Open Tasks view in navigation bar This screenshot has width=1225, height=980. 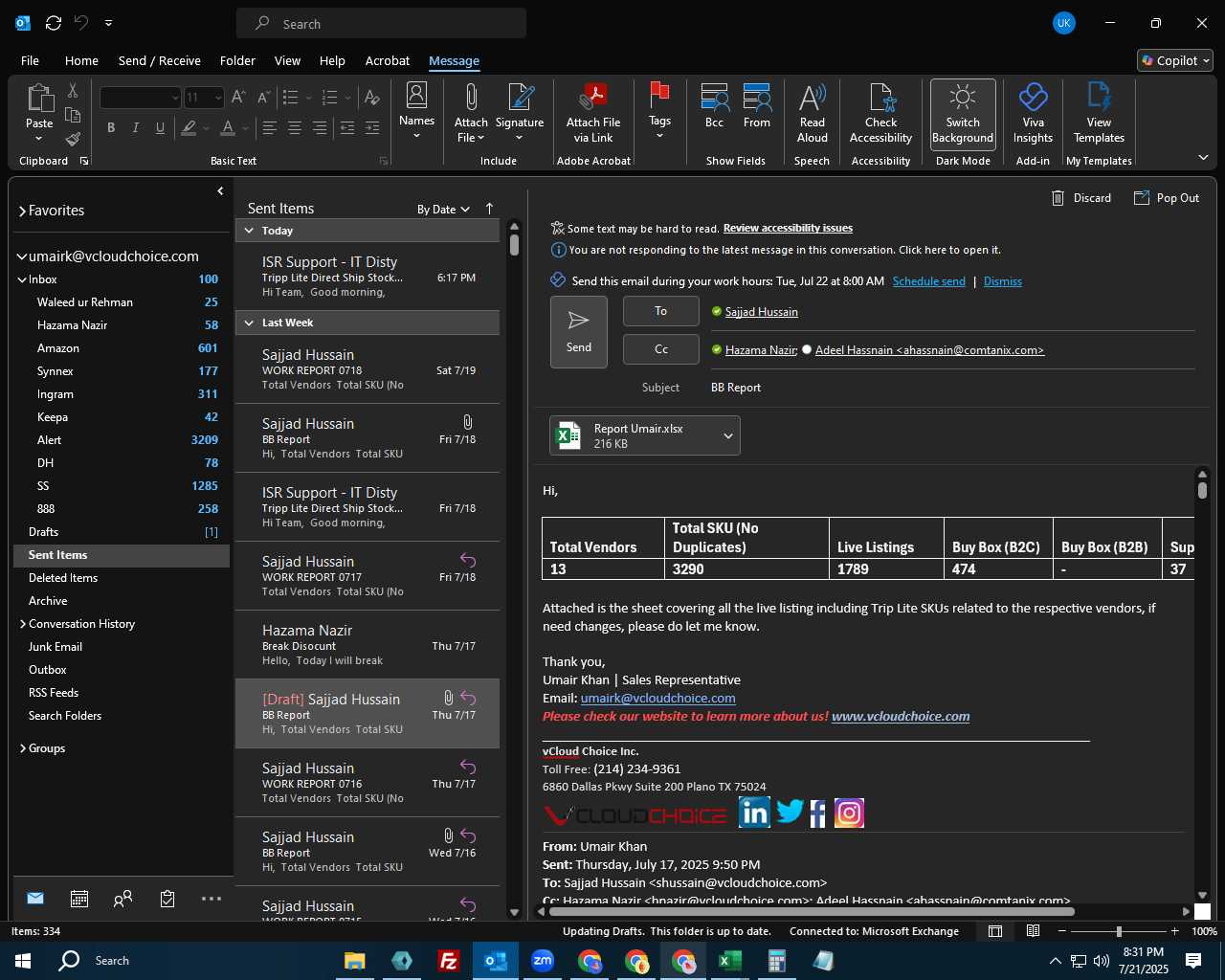[x=167, y=899]
